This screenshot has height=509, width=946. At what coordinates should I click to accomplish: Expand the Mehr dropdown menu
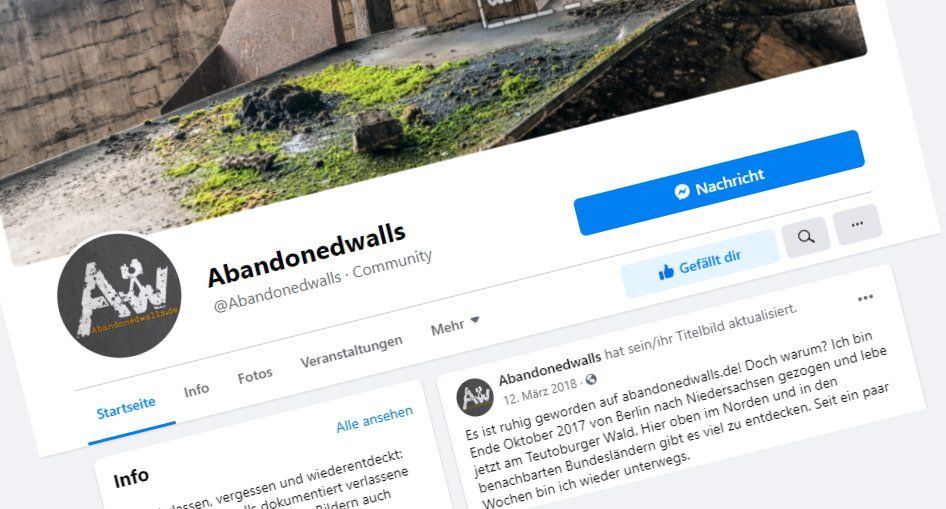point(455,326)
